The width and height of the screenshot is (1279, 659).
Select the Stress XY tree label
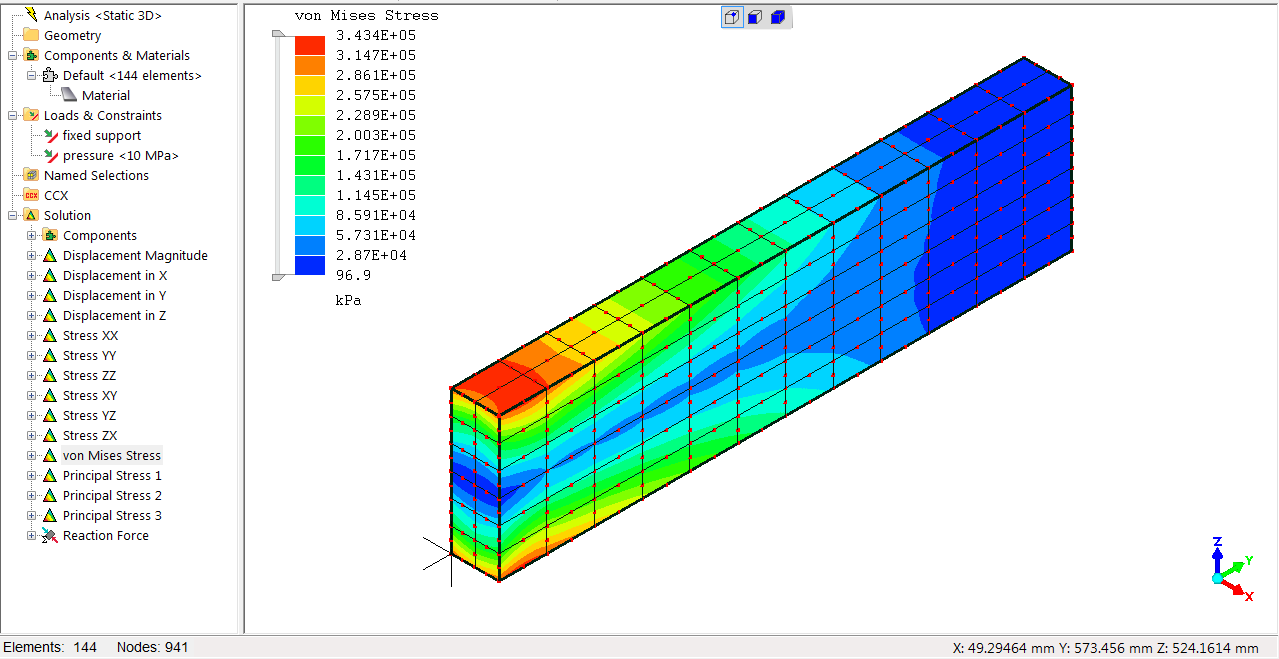pos(90,395)
